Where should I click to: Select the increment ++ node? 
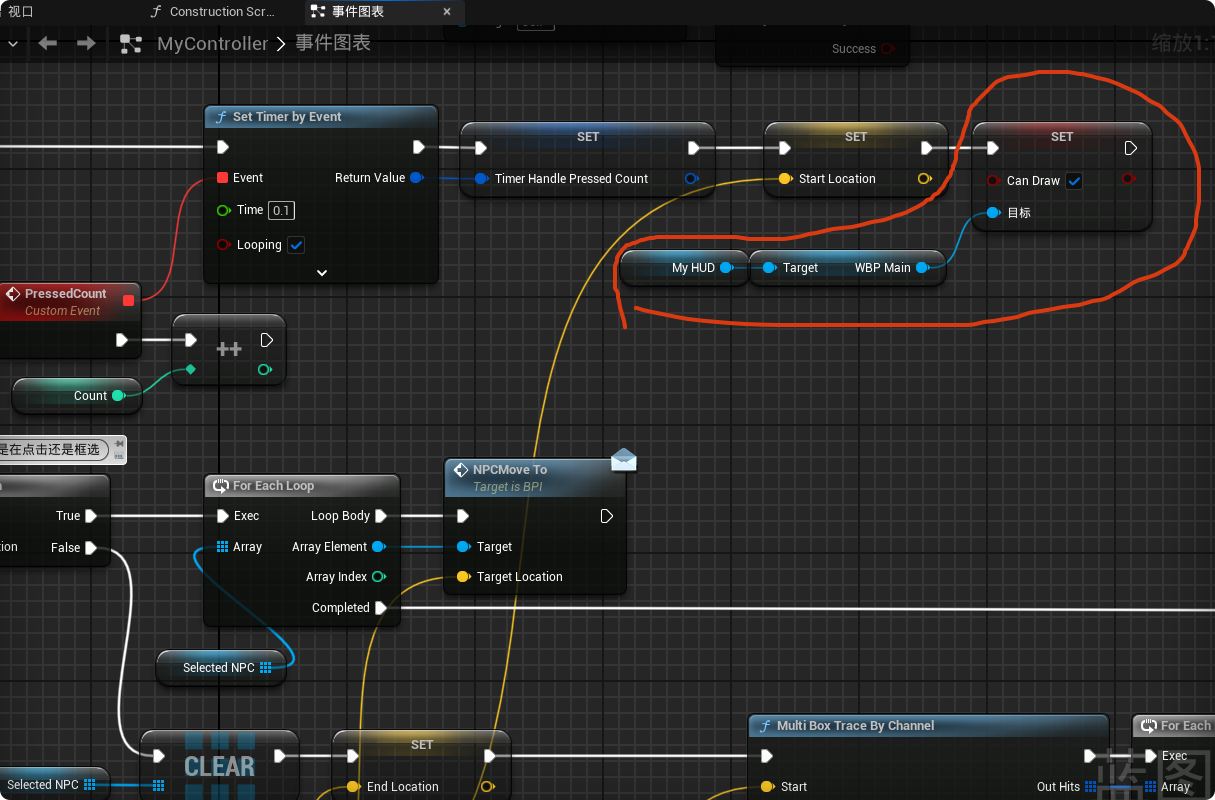click(x=229, y=349)
